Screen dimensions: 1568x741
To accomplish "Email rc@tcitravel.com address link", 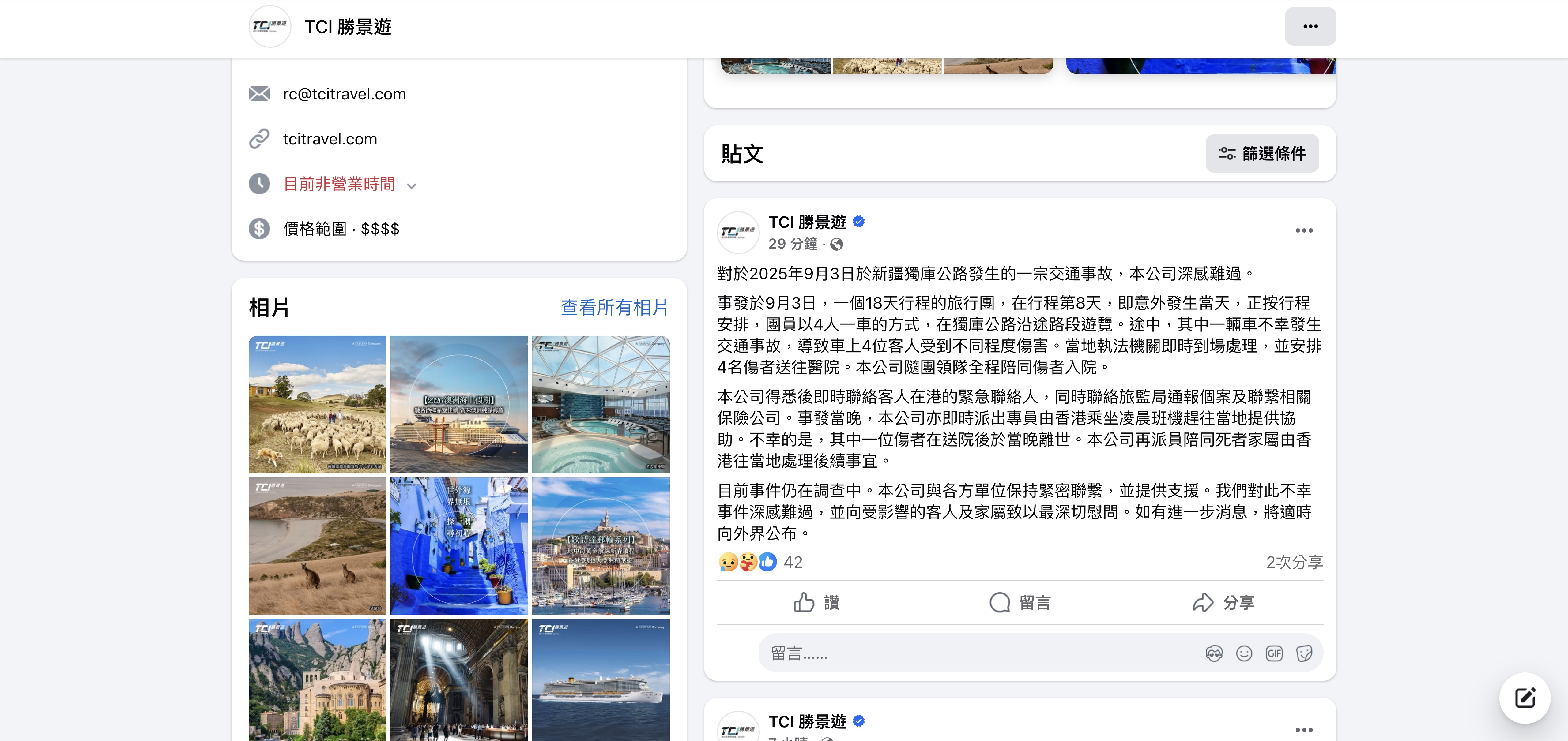I will tap(344, 94).
